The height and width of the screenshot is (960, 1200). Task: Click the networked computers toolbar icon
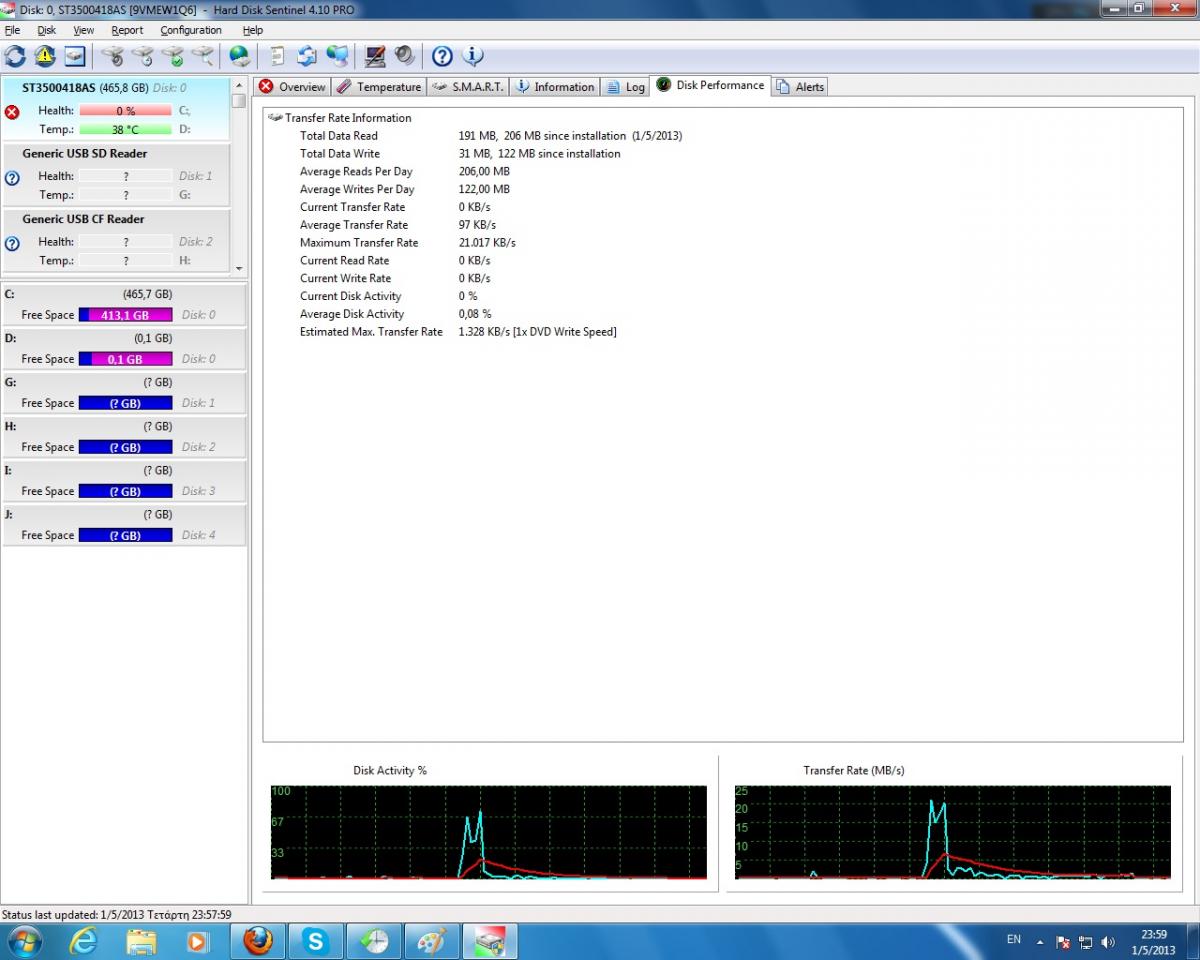pyautogui.click(x=338, y=56)
